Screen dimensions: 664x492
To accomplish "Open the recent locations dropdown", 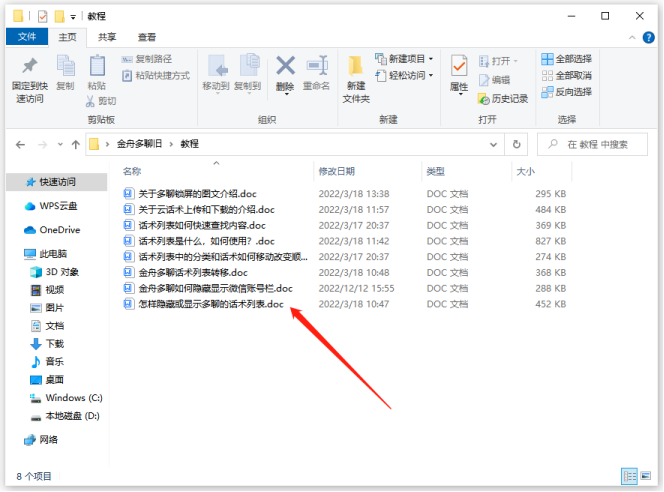I will tap(60, 145).
